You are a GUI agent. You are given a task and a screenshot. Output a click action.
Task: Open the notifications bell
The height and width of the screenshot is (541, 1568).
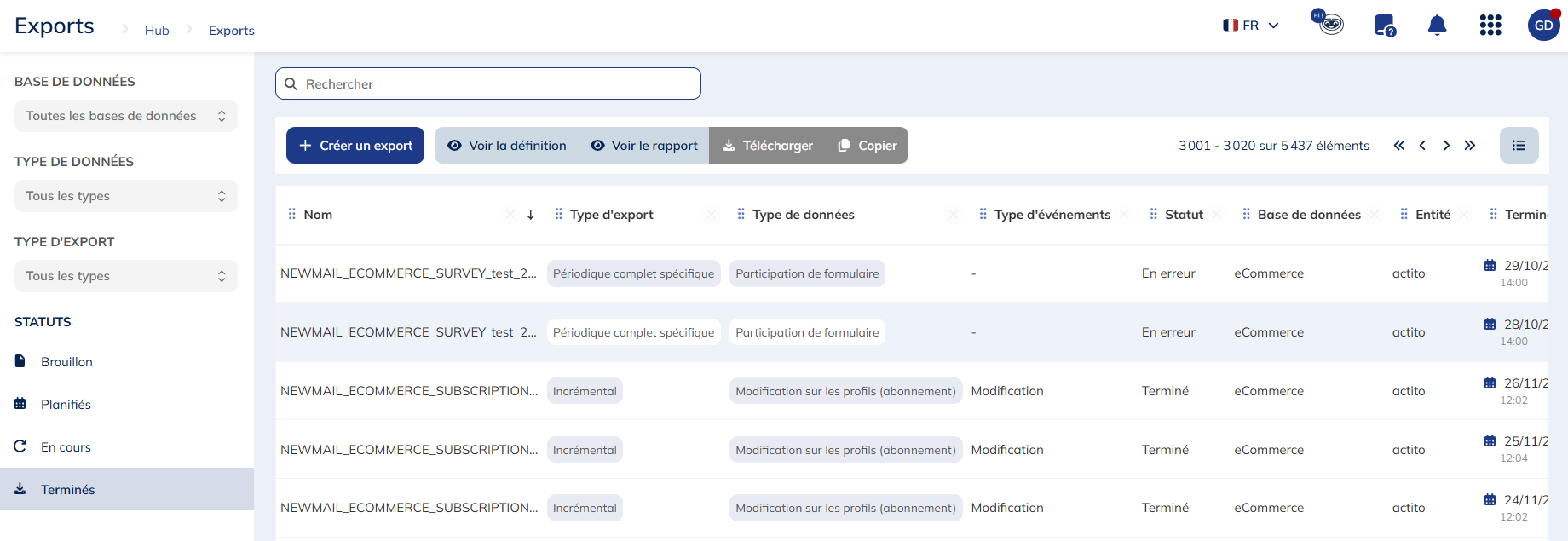click(1437, 26)
